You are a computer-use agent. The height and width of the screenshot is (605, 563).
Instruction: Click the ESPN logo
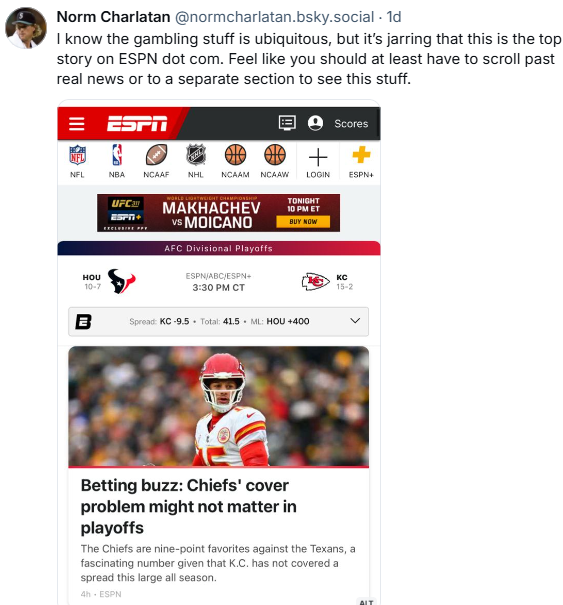click(x=137, y=123)
